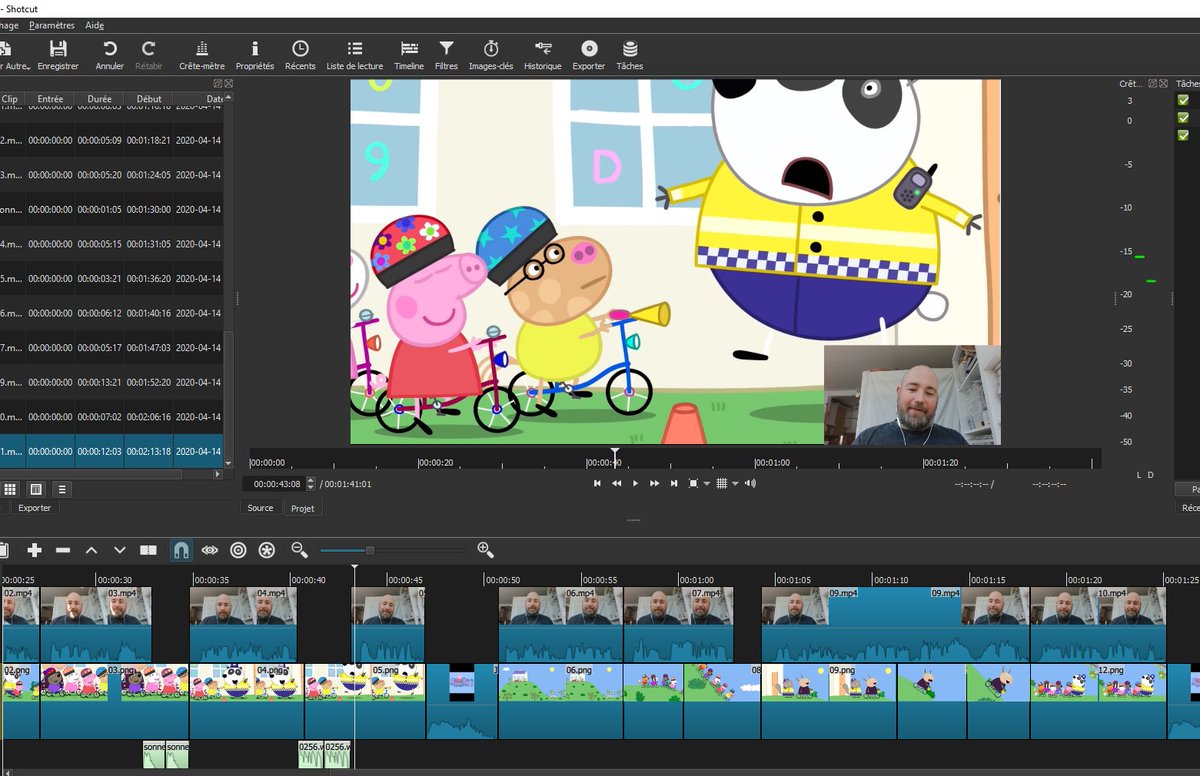Open the grid overlay dropdown arrow
This screenshot has width=1200, height=776.
(x=735, y=484)
